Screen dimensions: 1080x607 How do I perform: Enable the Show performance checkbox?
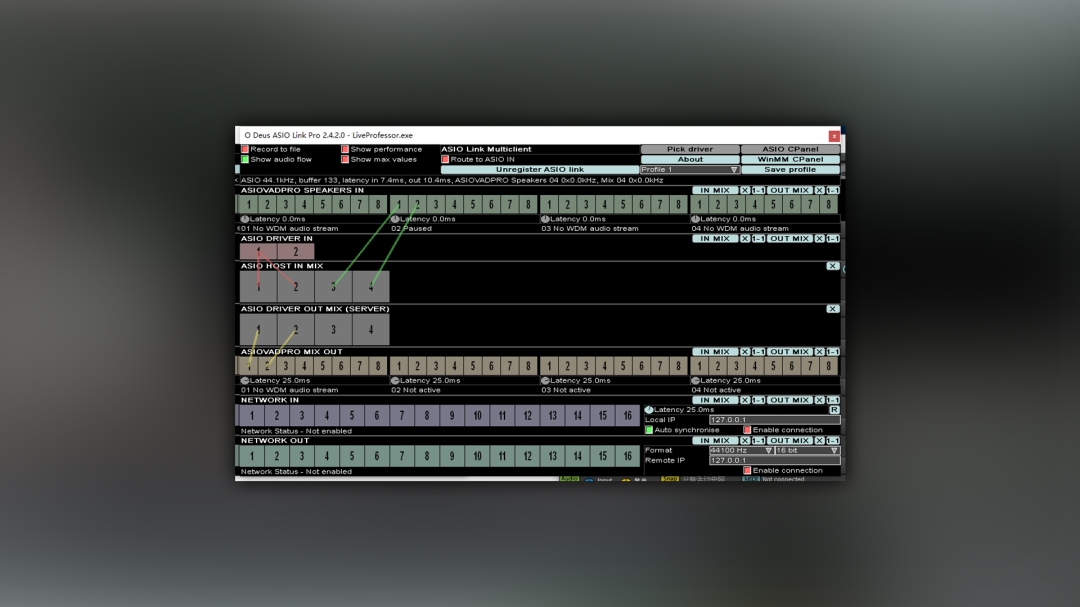click(x=344, y=149)
